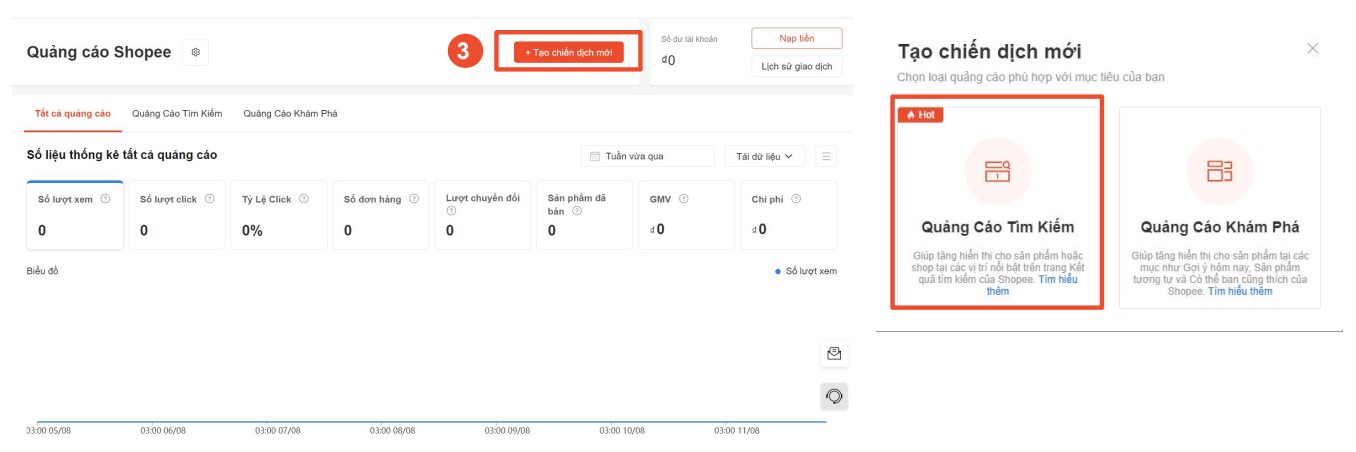Select the GMV metric card
The width and height of the screenshot is (1356, 452).
[687, 215]
